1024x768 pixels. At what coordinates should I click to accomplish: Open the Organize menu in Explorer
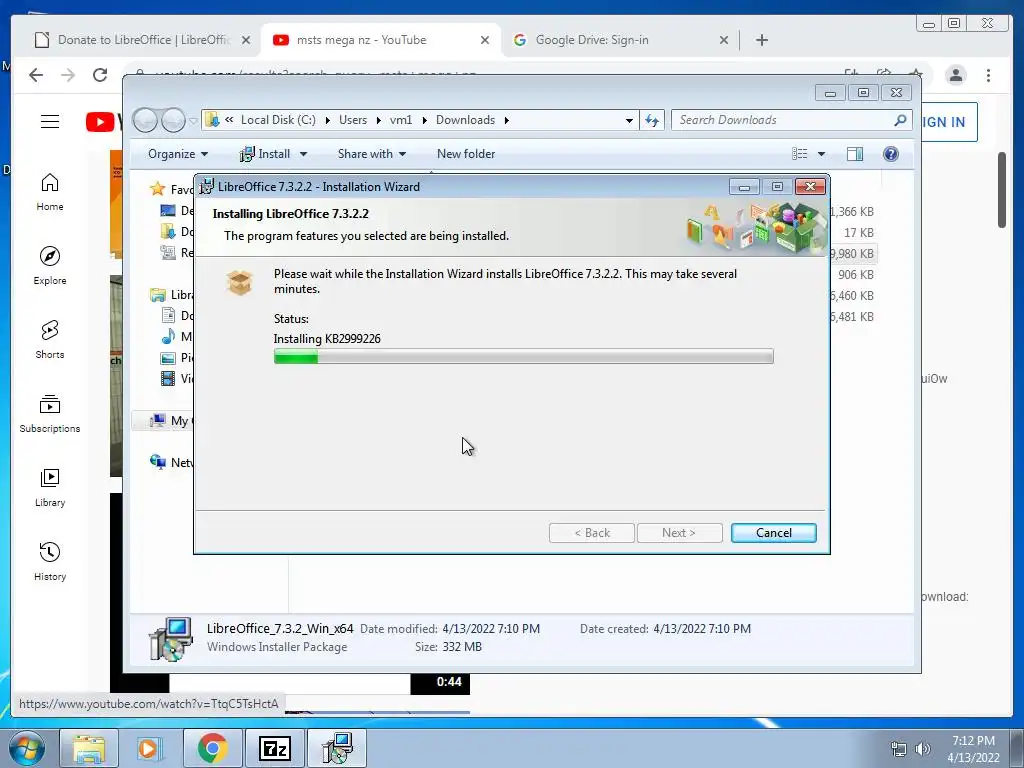pyautogui.click(x=178, y=154)
